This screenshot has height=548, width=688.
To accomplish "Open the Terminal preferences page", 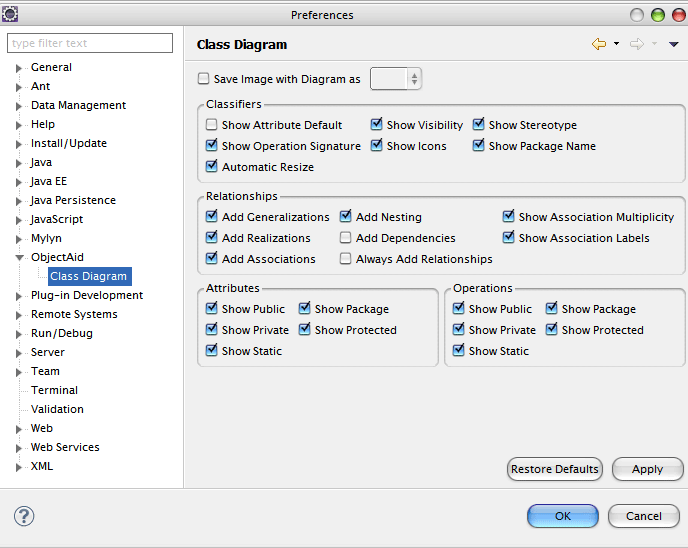I will click(54, 390).
